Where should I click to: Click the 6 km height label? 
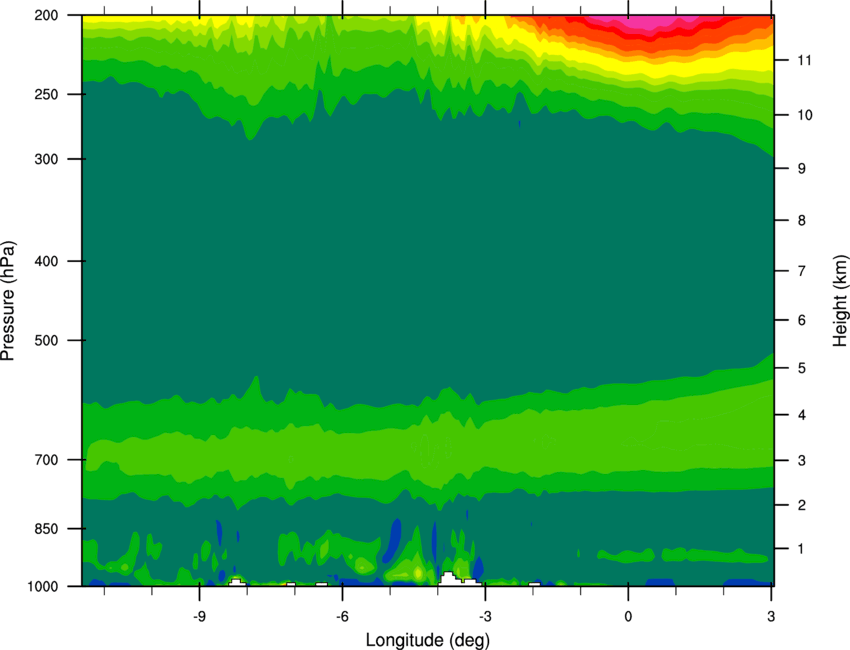(x=802, y=320)
